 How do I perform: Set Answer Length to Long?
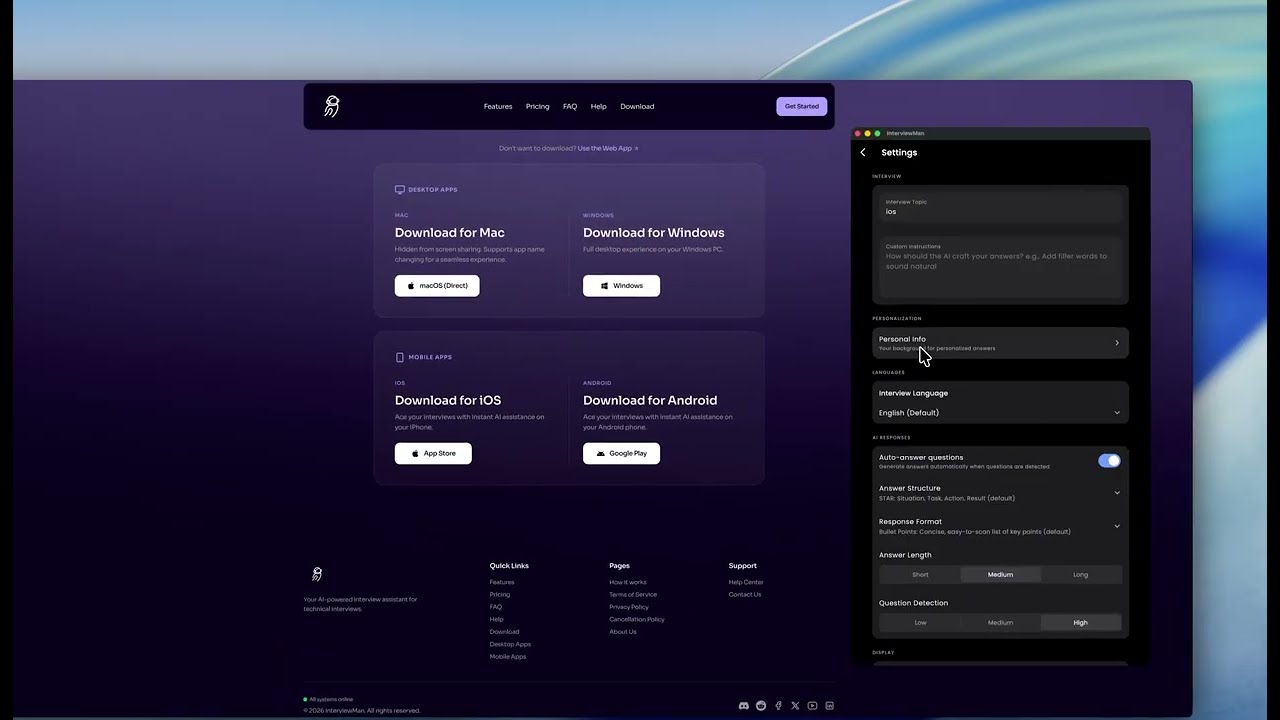(x=1081, y=575)
